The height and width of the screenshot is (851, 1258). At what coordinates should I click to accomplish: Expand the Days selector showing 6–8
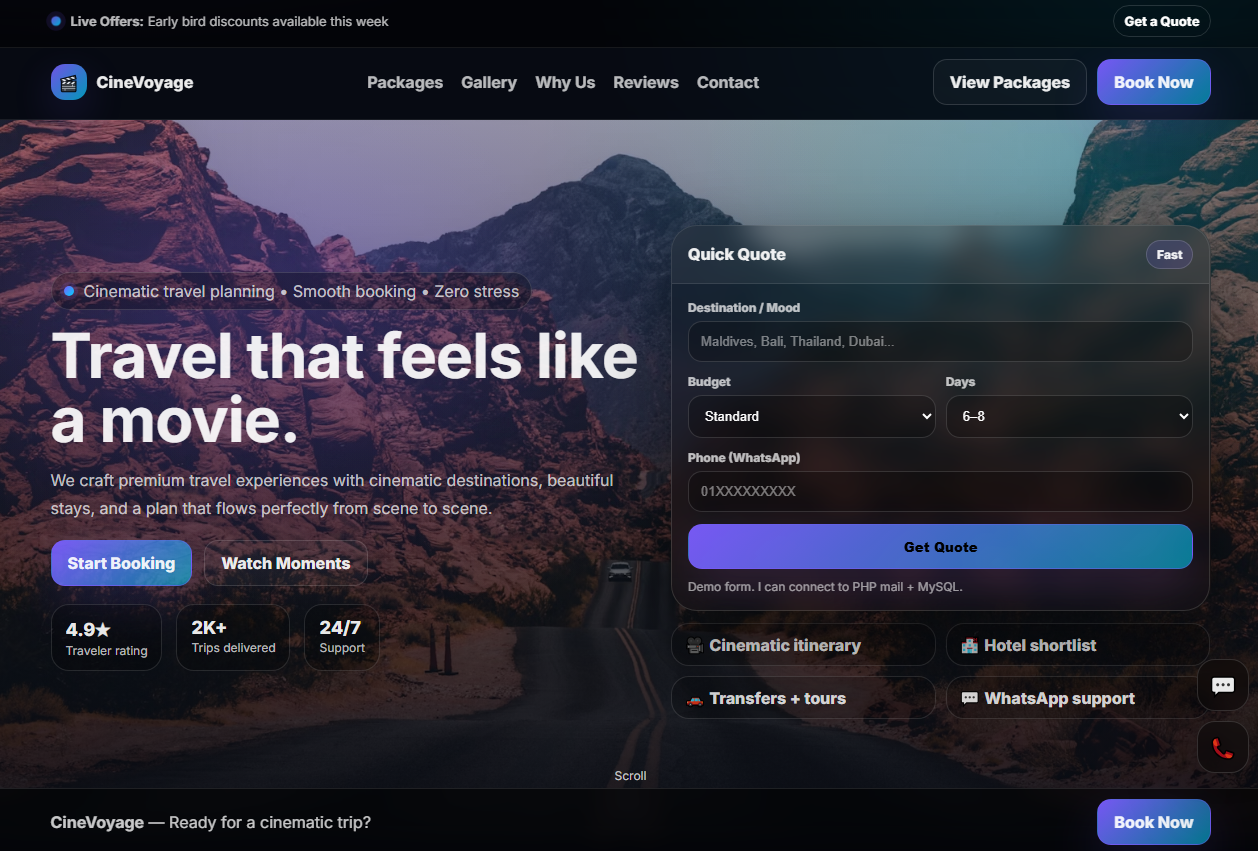(x=1068, y=416)
